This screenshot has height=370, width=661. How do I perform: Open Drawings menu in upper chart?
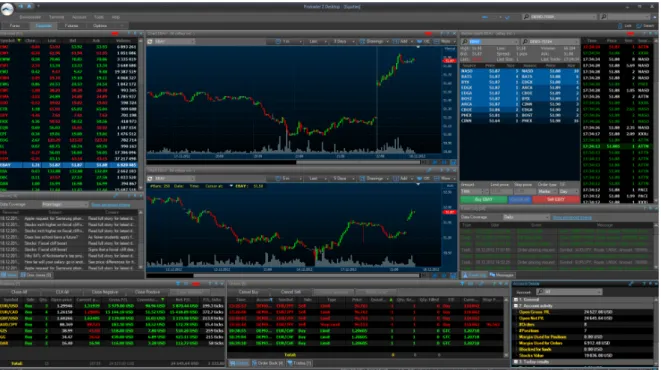click(x=373, y=41)
